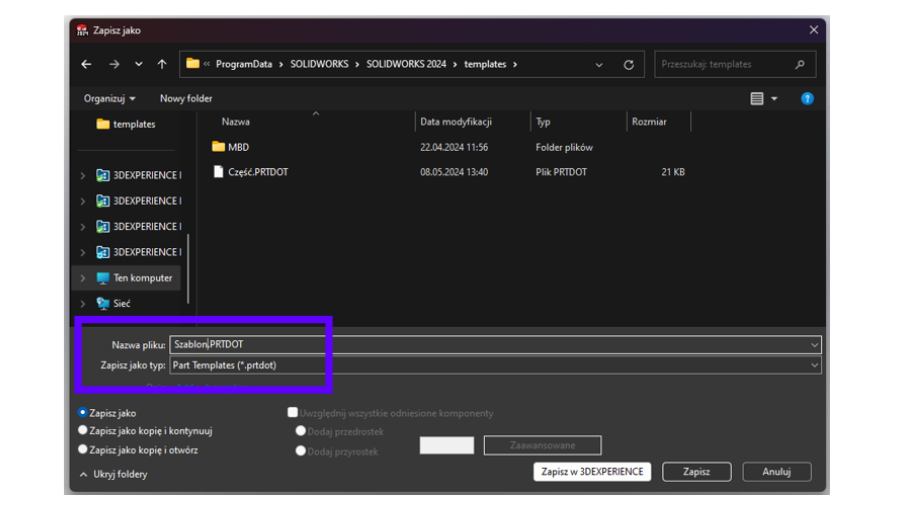The height and width of the screenshot is (509, 900).
Task: Open help with blue question icon
Action: [807, 99]
